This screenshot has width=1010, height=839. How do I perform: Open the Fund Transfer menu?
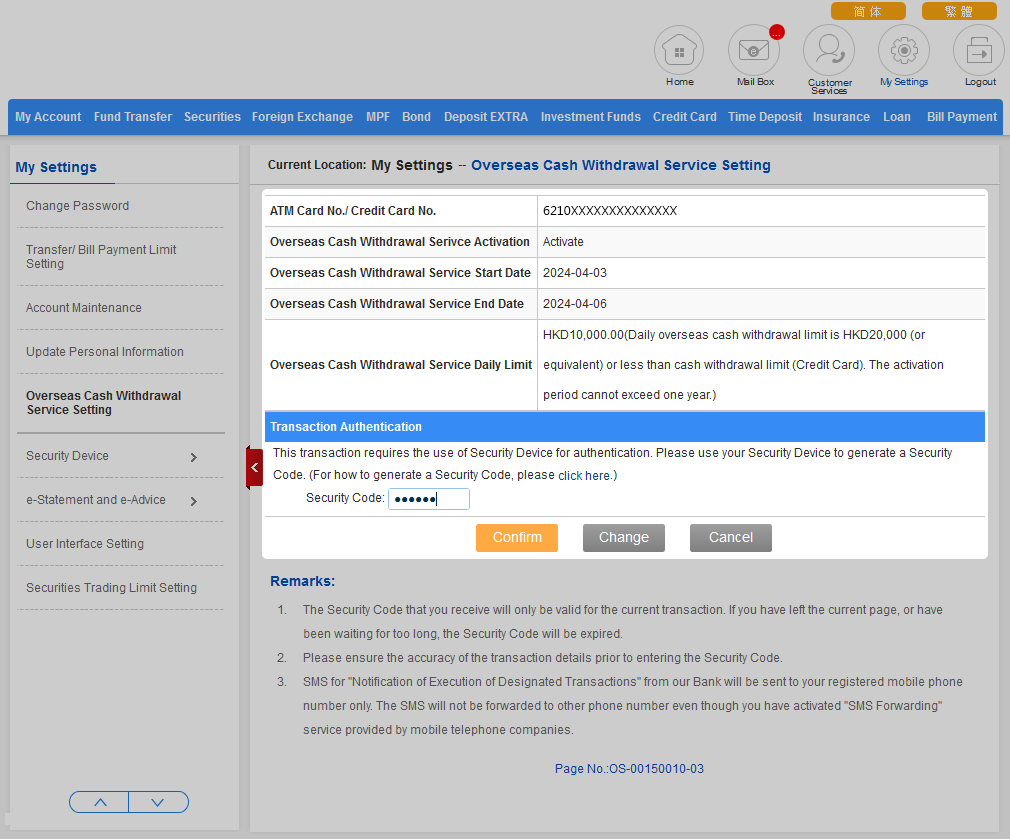[x=133, y=117]
